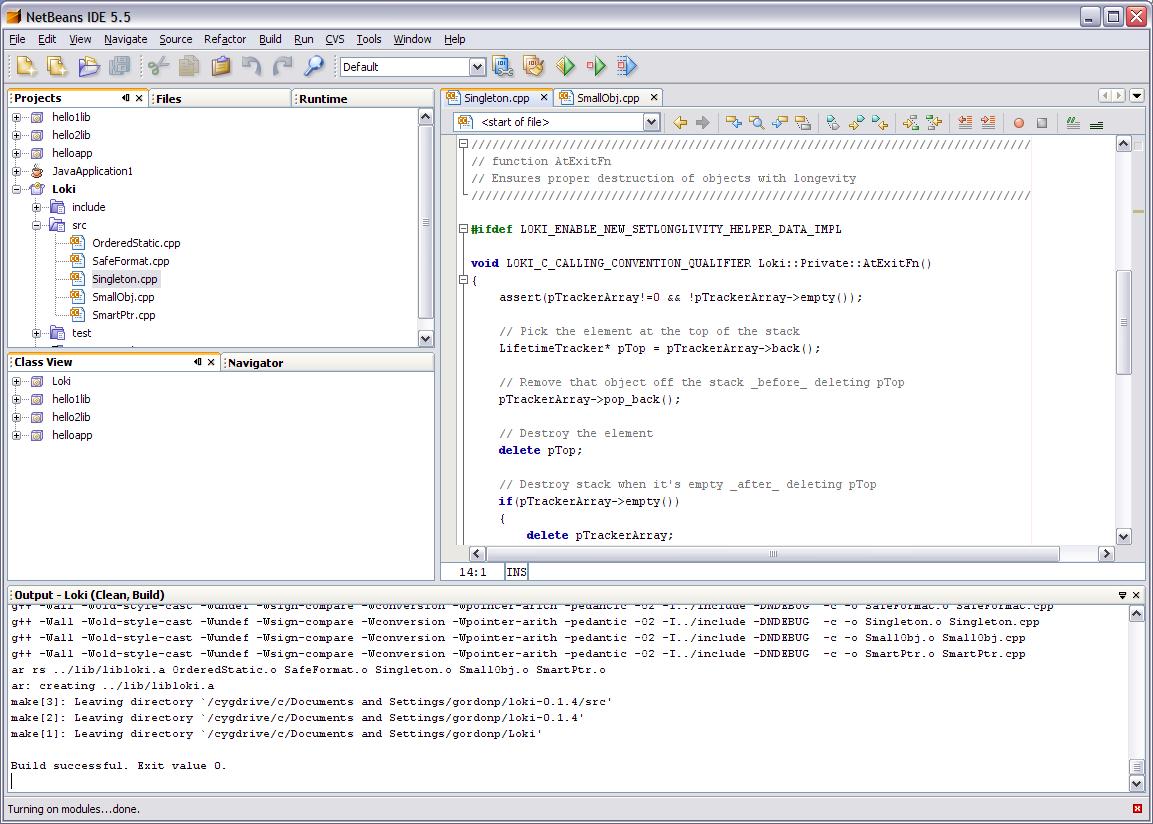Viewport: 1153px width, 824px height.
Task: Click the Cut scissors icon
Action: click(x=158, y=66)
